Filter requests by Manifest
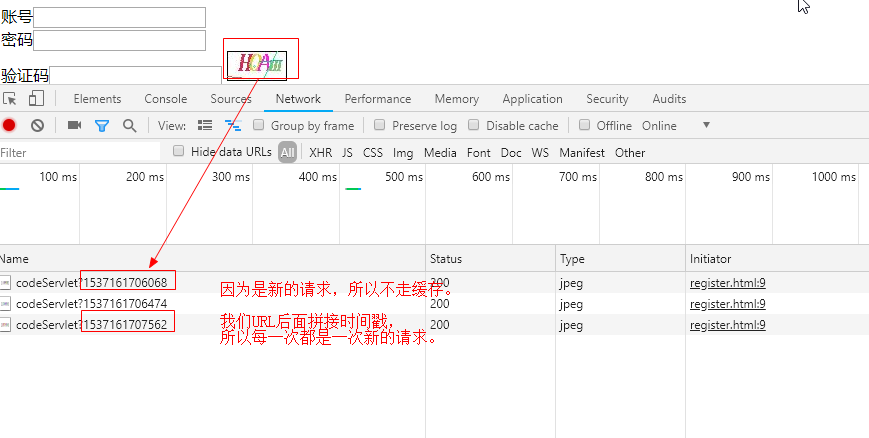The image size is (869, 438). [x=582, y=152]
